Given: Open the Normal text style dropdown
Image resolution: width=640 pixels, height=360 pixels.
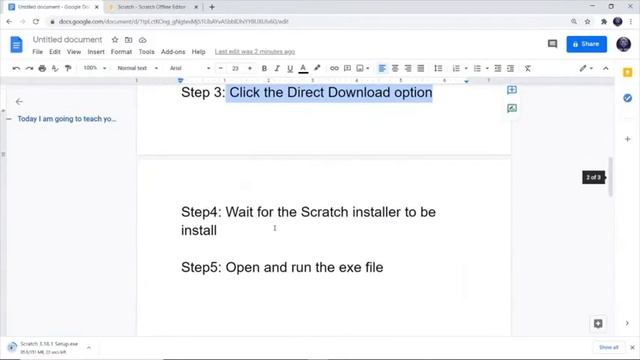Looking at the screenshot, I should pyautogui.click(x=138, y=68).
